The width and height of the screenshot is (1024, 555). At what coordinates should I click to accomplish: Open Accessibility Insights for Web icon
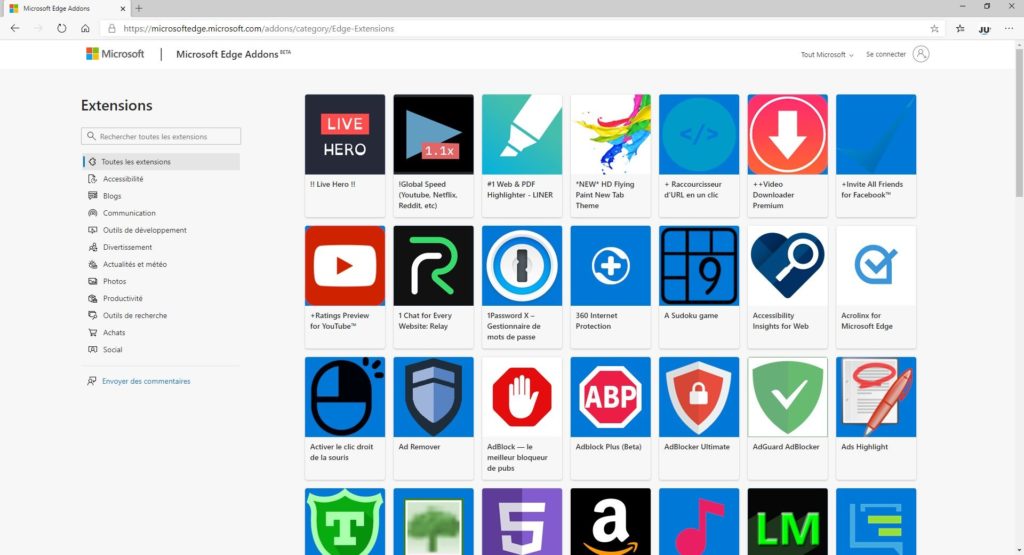pyautogui.click(x=788, y=266)
